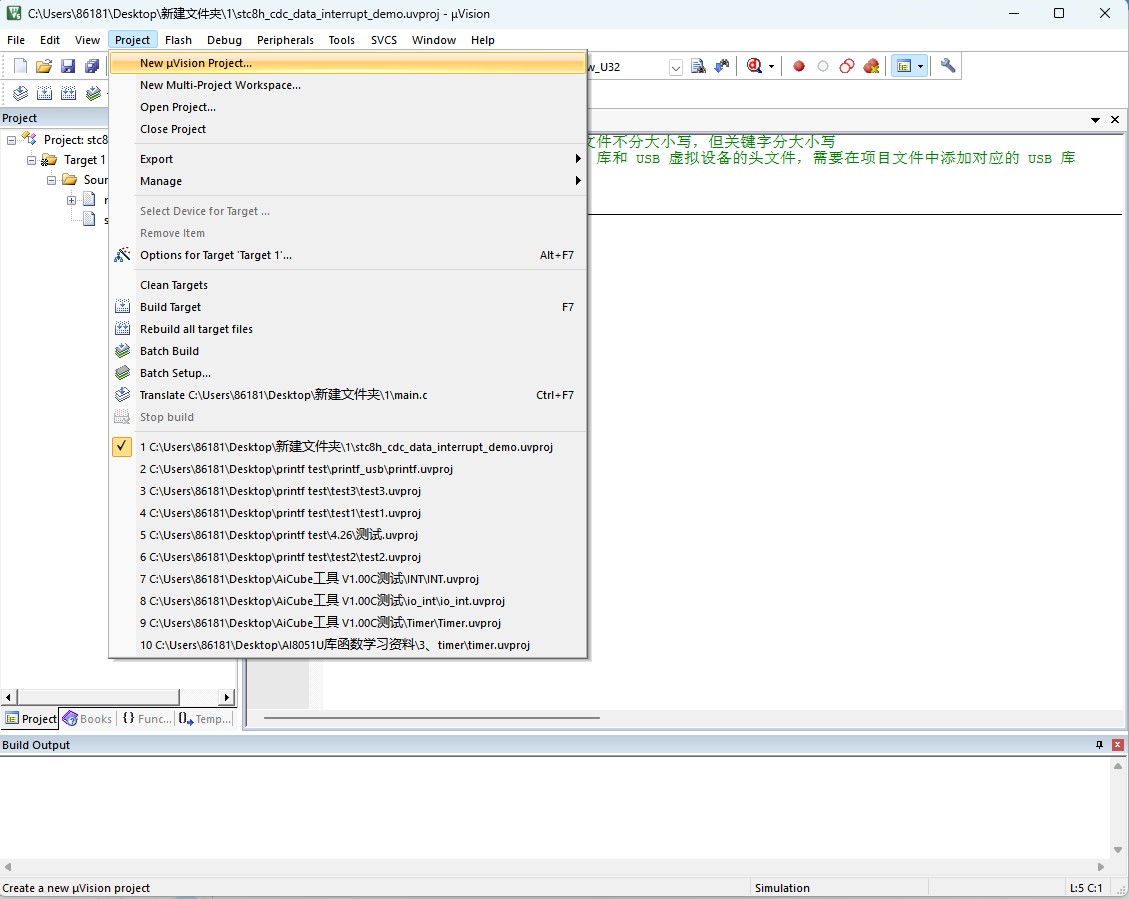Click the find text input field
The image size is (1129, 899).
629,67
